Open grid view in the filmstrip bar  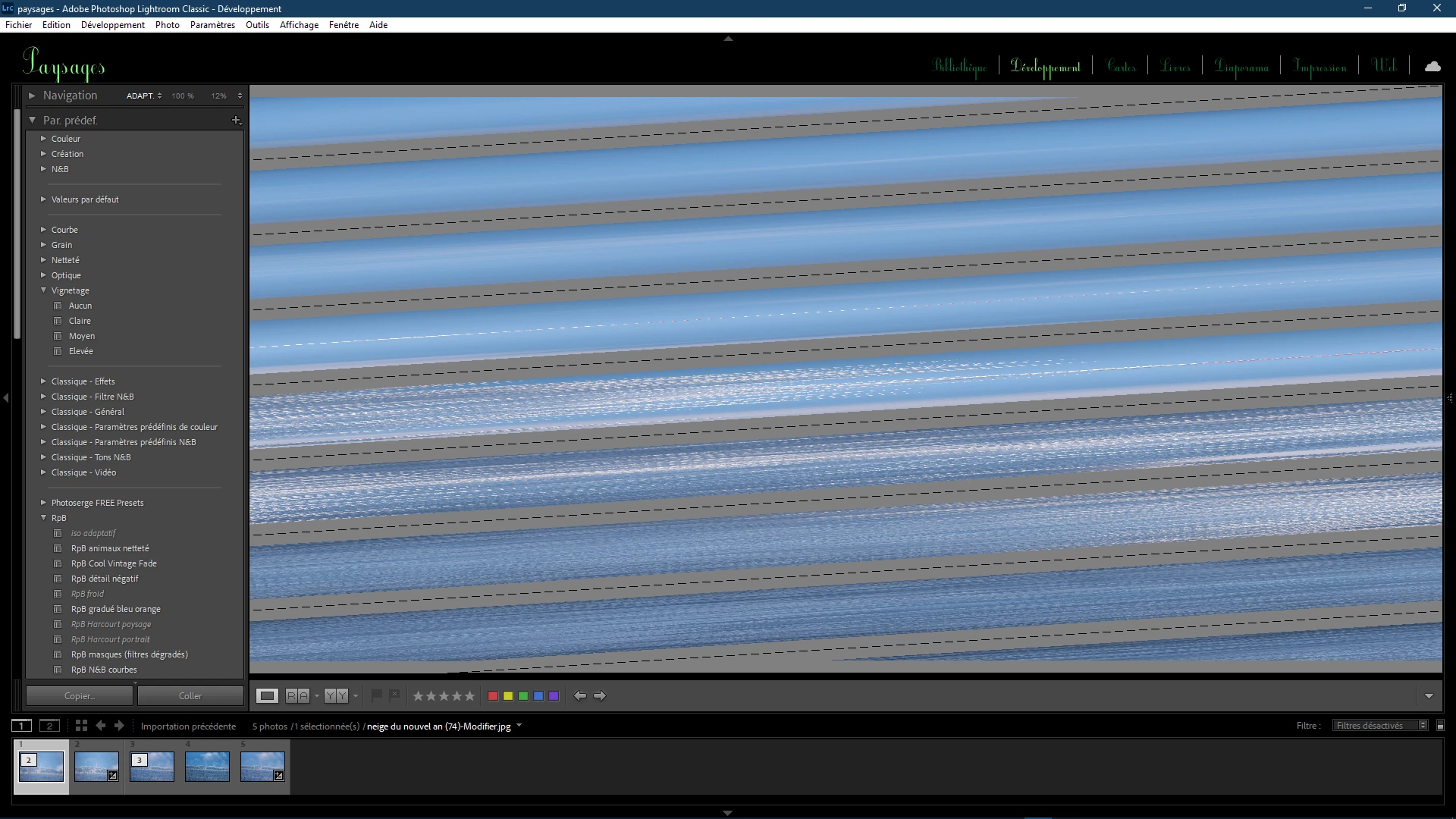coord(81,726)
